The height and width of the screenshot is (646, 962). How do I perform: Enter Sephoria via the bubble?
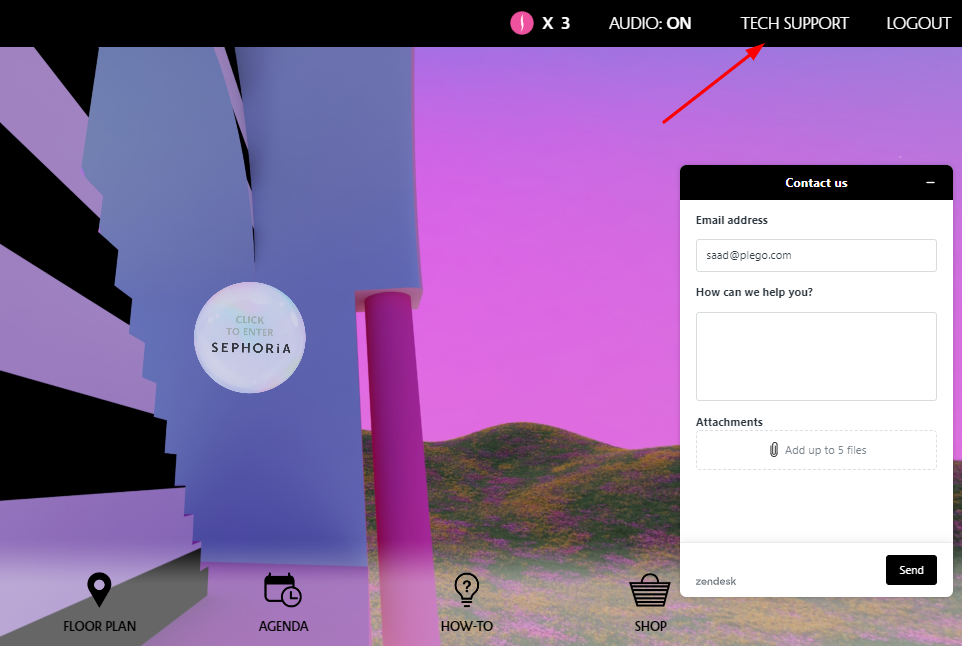pyautogui.click(x=250, y=337)
